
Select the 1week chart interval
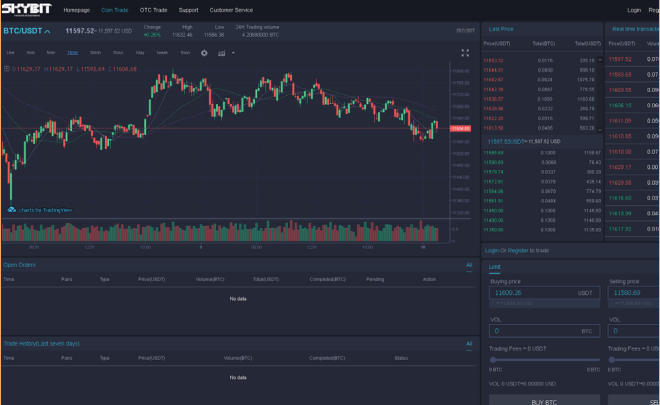162,53
